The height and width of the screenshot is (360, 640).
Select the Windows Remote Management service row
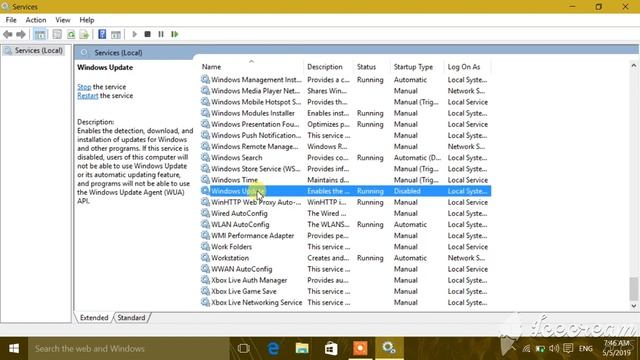pyautogui.click(x=346, y=147)
